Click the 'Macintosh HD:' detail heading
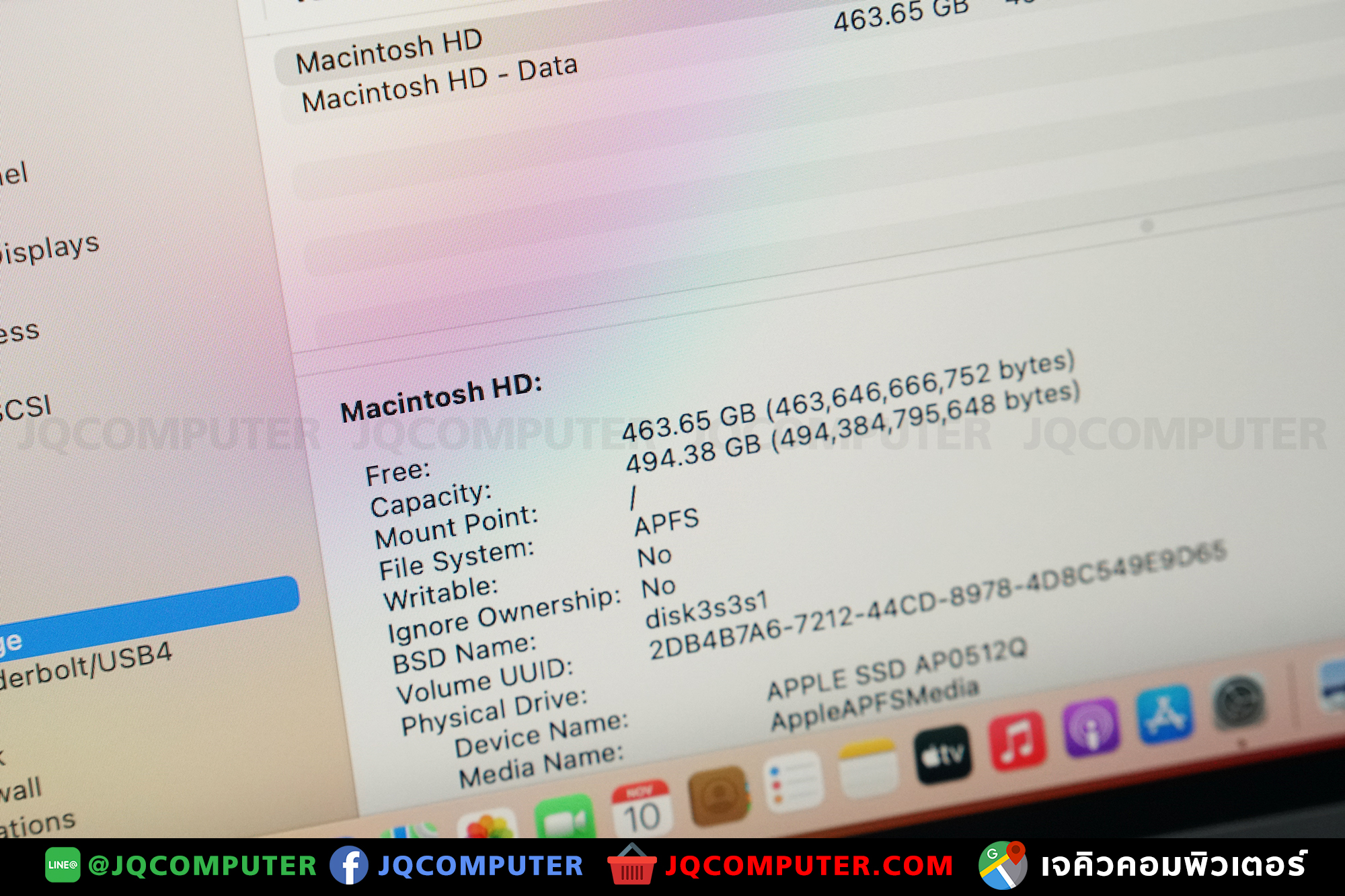The height and width of the screenshot is (896, 1345). tap(441, 398)
